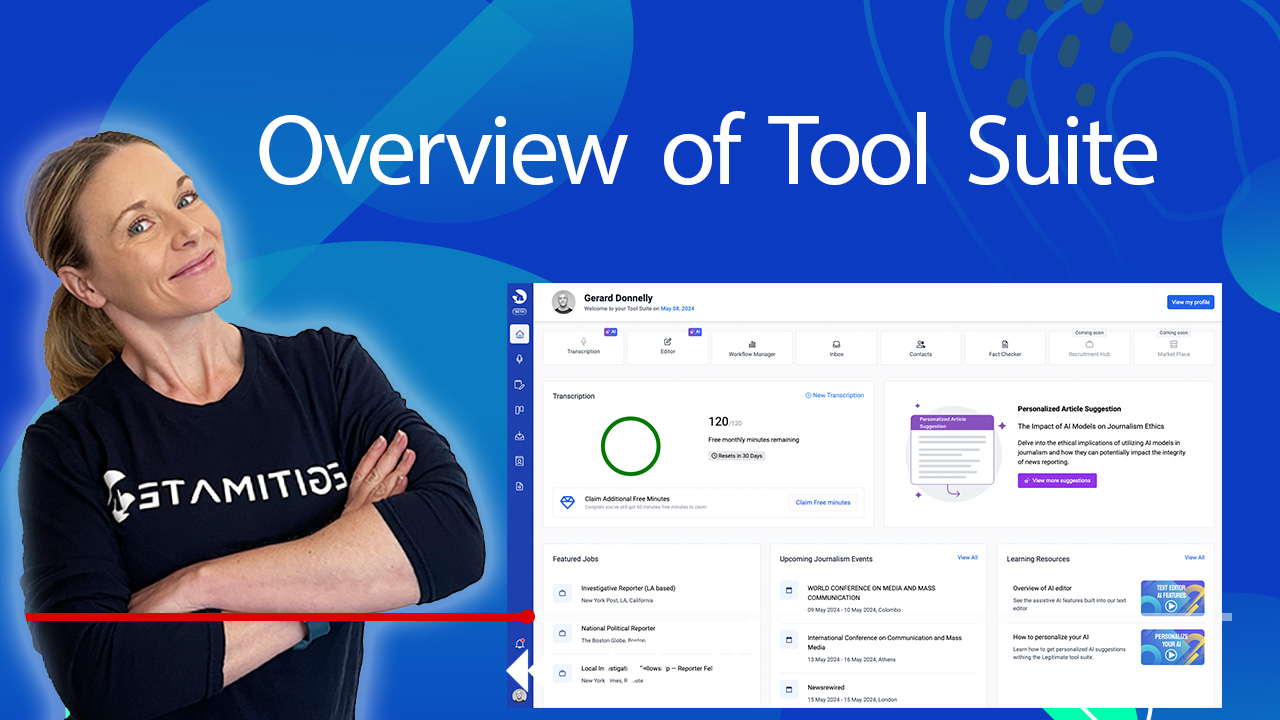Click the View my profile button
This screenshot has height=720, width=1280.
pyautogui.click(x=1190, y=302)
